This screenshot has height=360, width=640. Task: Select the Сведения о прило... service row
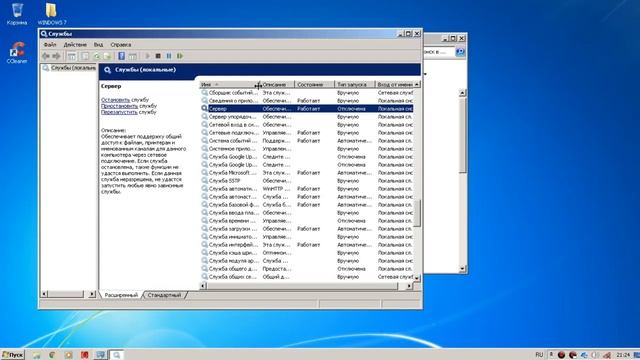307,100
